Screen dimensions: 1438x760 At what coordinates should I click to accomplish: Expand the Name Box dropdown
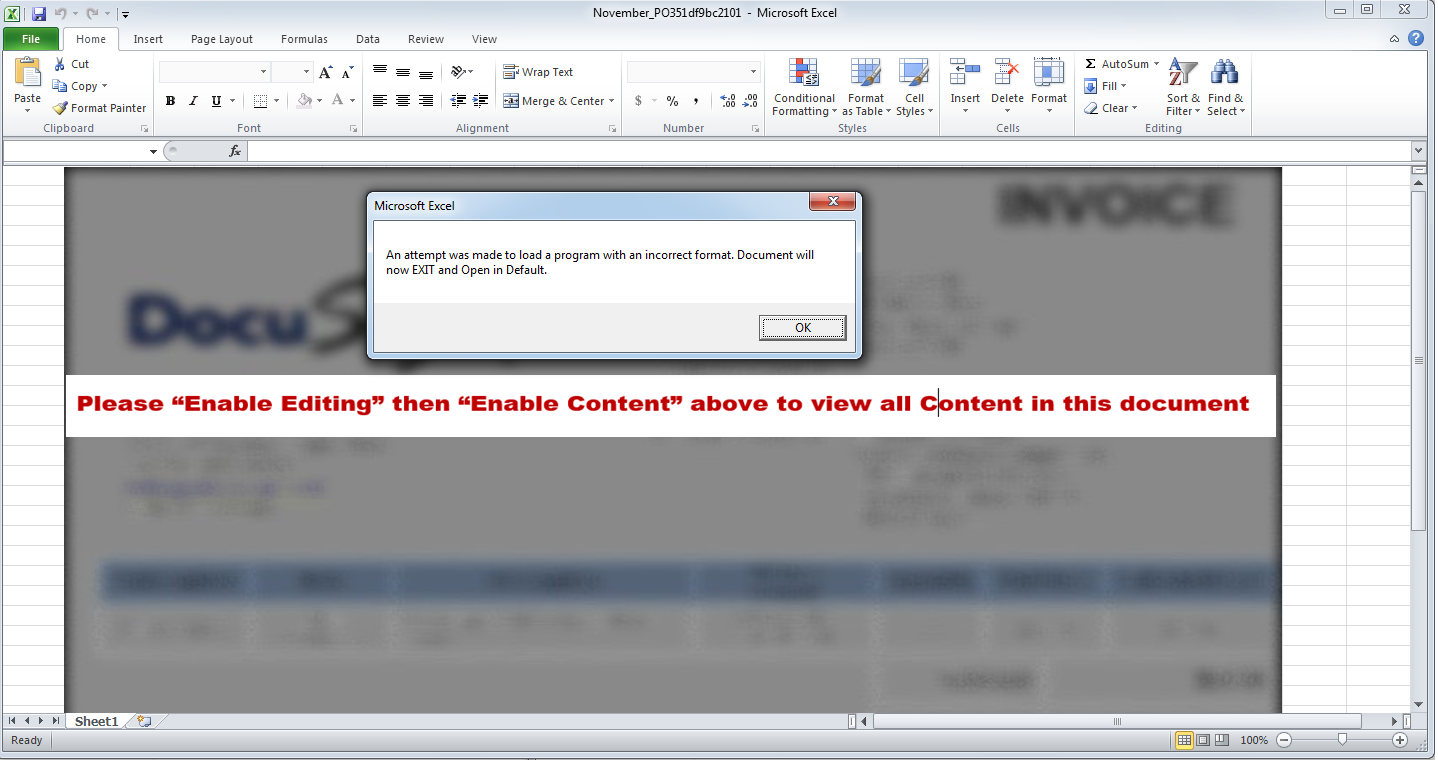point(153,152)
